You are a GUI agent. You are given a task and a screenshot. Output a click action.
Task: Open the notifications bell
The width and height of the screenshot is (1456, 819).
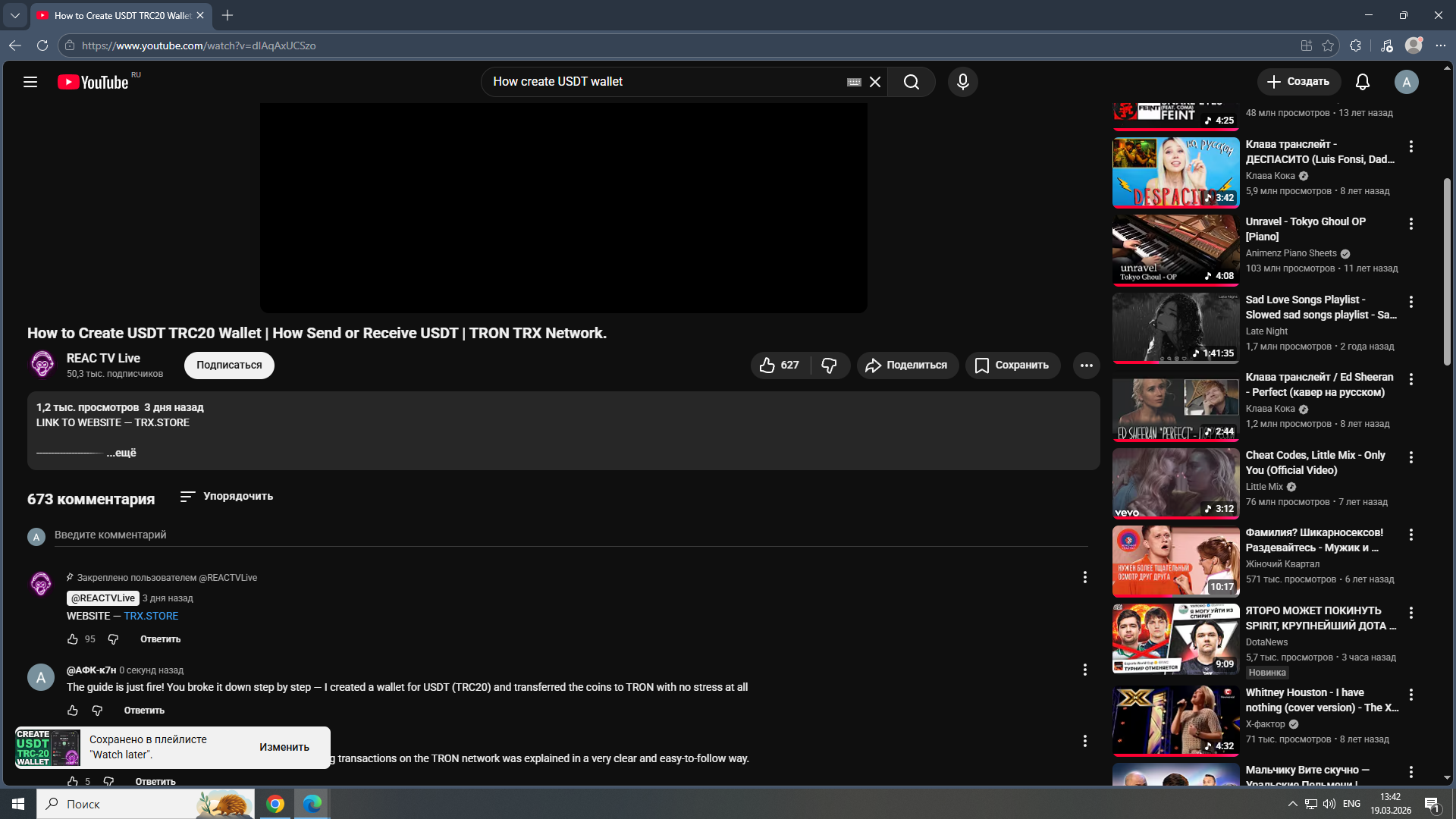1362,82
